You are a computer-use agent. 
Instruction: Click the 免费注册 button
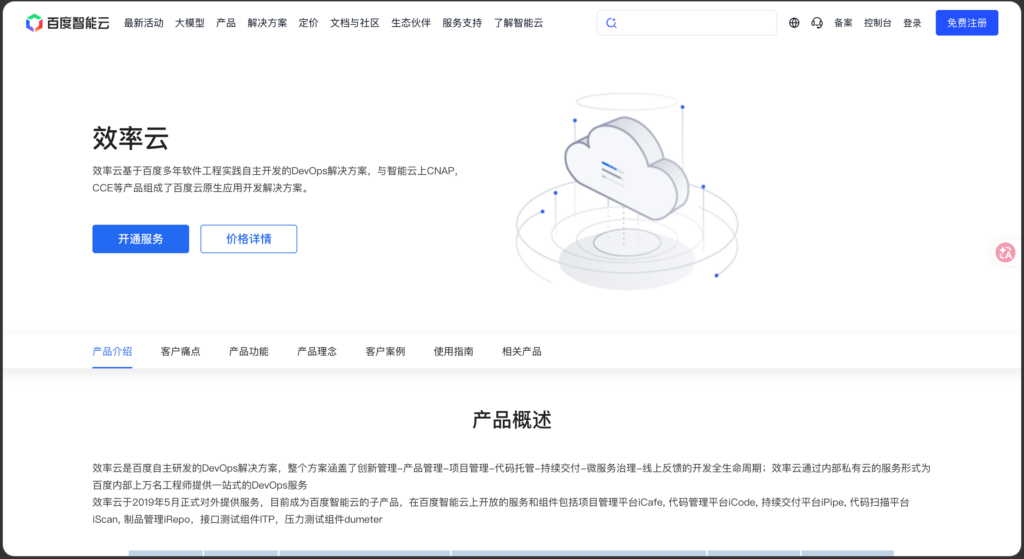(x=967, y=23)
